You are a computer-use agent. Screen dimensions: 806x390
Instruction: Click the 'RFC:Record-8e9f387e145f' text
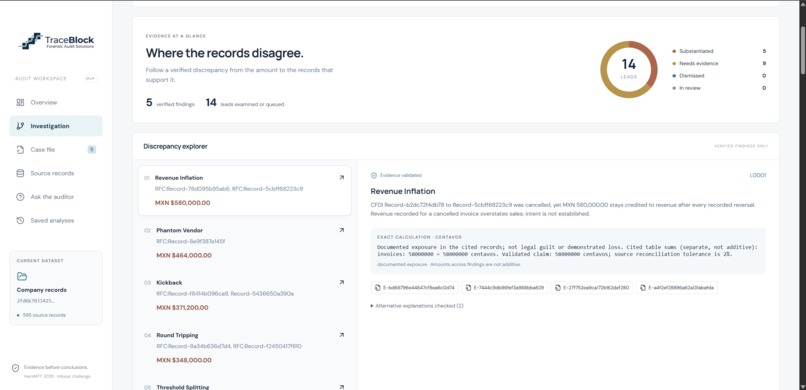pyautogui.click(x=191, y=242)
